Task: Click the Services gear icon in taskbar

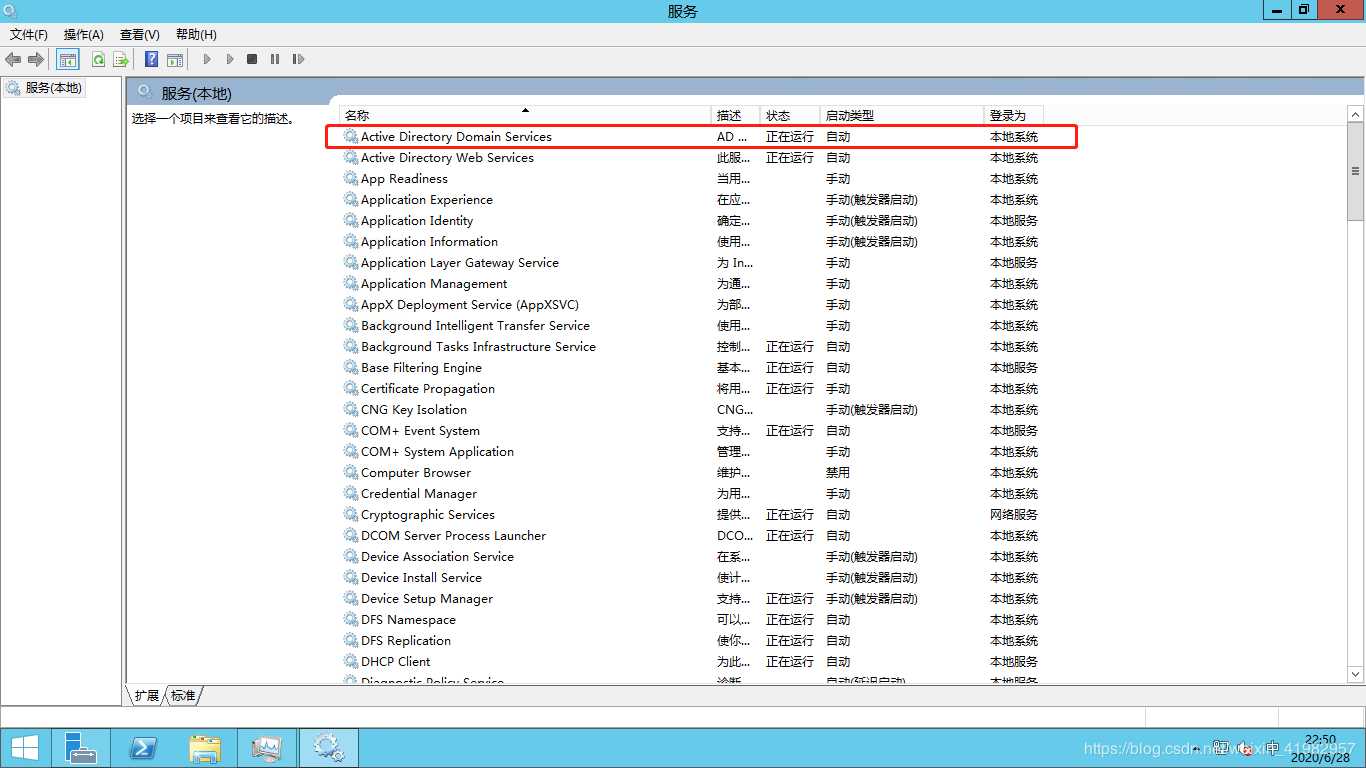Action: tap(328, 748)
